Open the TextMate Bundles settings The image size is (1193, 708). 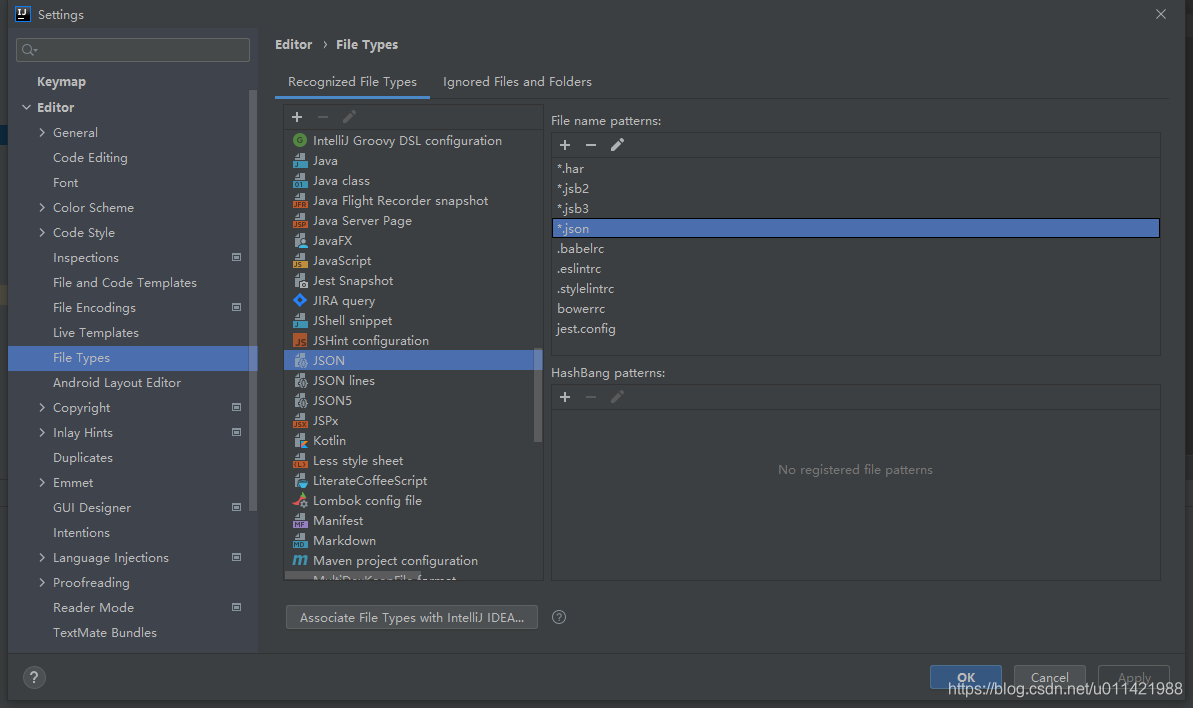pos(105,633)
